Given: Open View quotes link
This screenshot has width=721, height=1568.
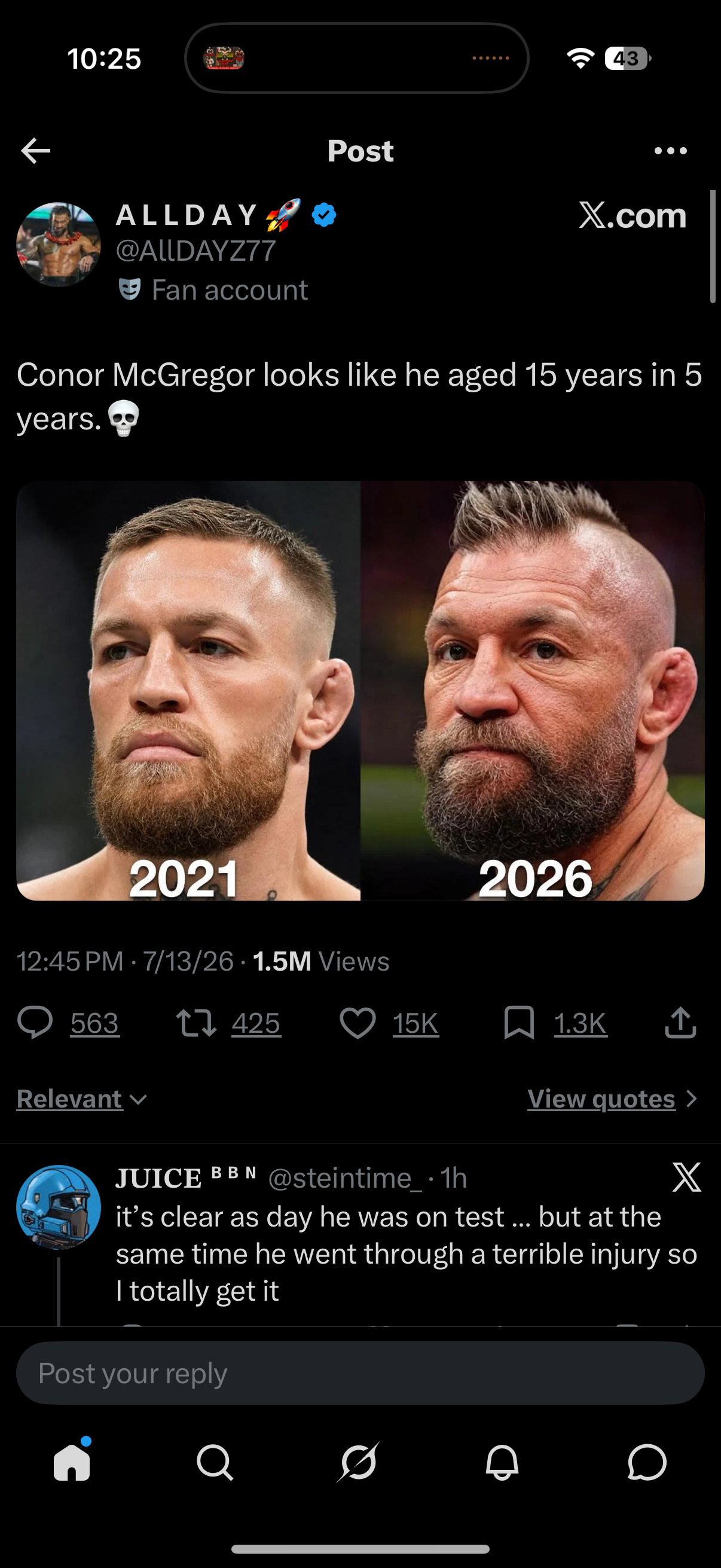Looking at the screenshot, I should point(612,1099).
